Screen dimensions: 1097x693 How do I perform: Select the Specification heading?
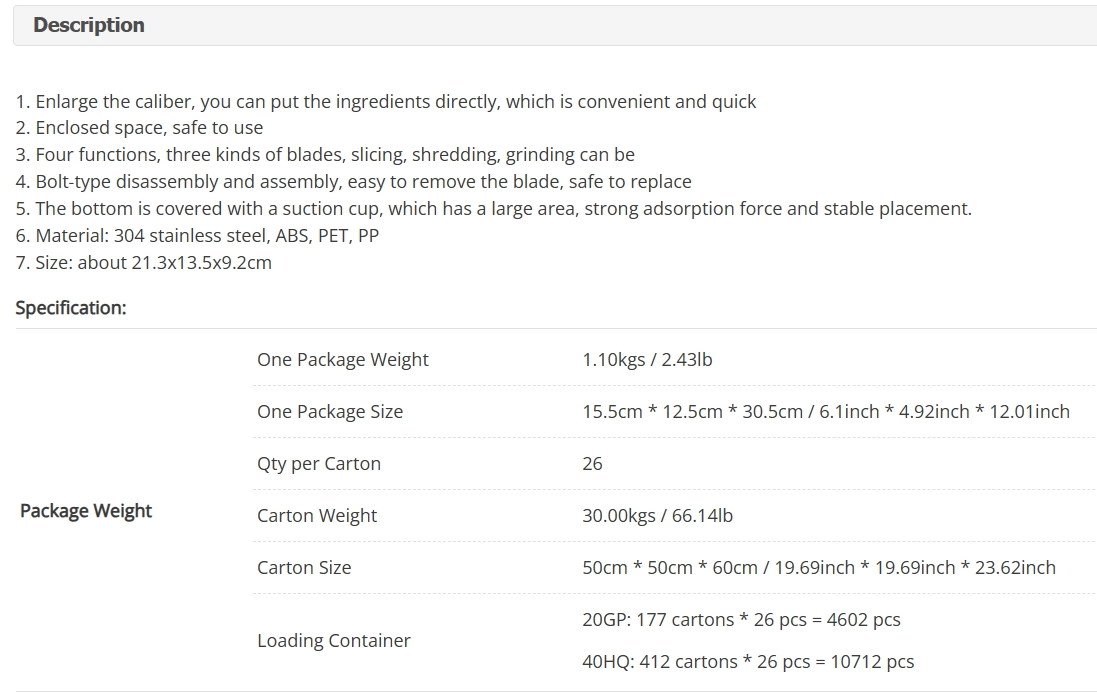click(x=71, y=308)
